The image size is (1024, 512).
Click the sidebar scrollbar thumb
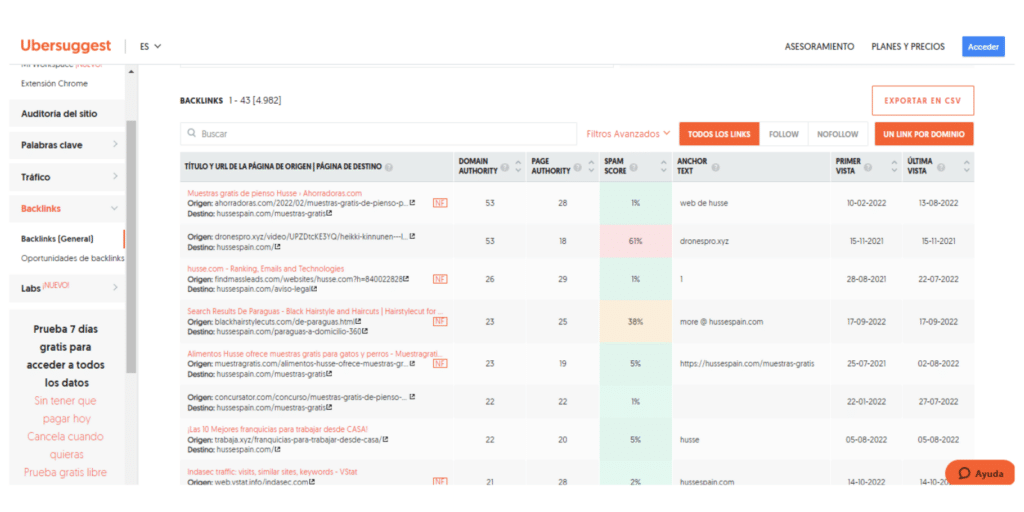[131, 246]
